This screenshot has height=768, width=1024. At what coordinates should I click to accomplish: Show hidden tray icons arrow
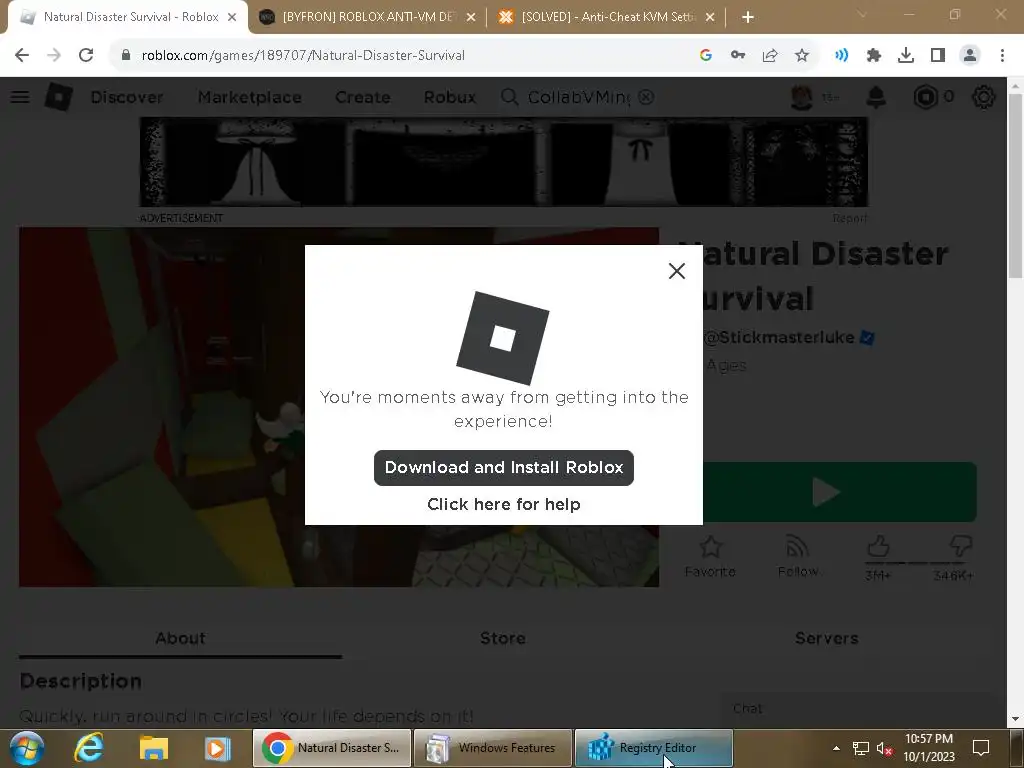click(836, 748)
